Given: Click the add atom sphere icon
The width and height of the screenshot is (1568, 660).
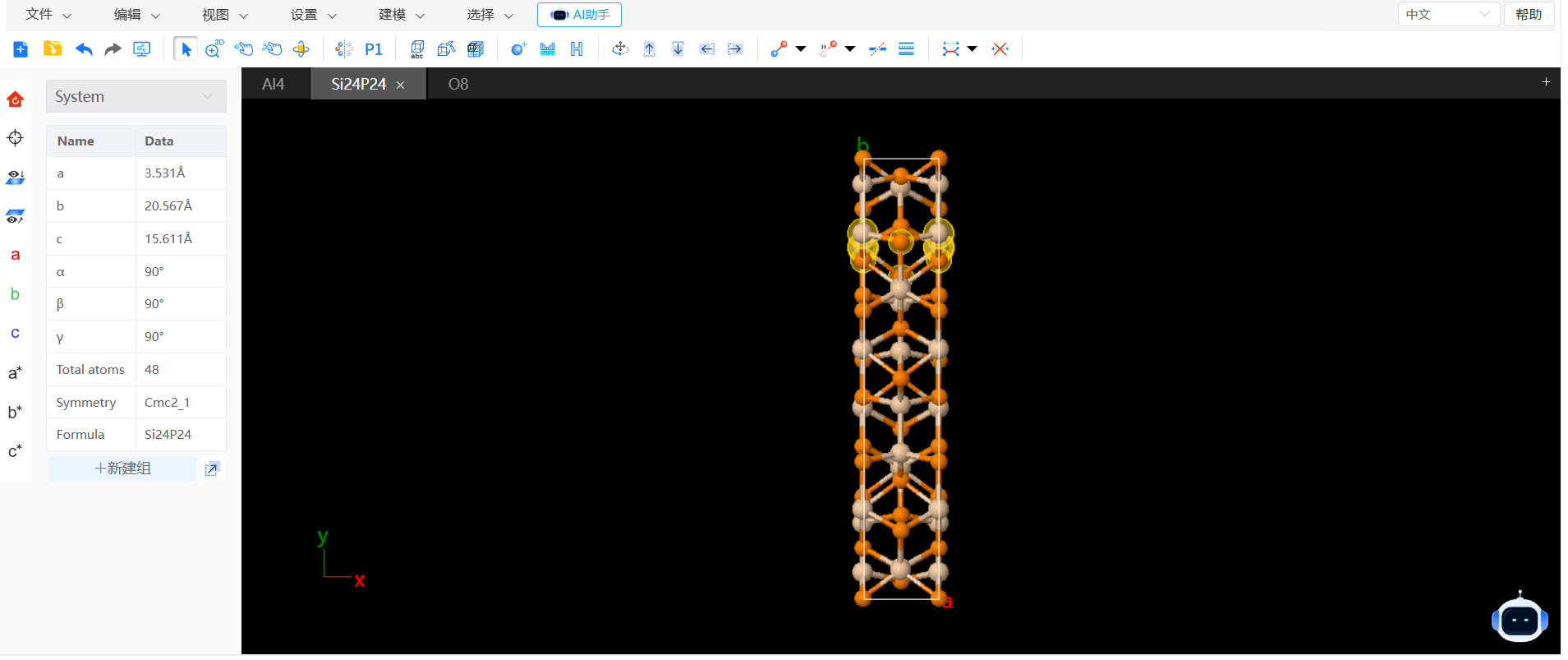Looking at the screenshot, I should pos(518,49).
